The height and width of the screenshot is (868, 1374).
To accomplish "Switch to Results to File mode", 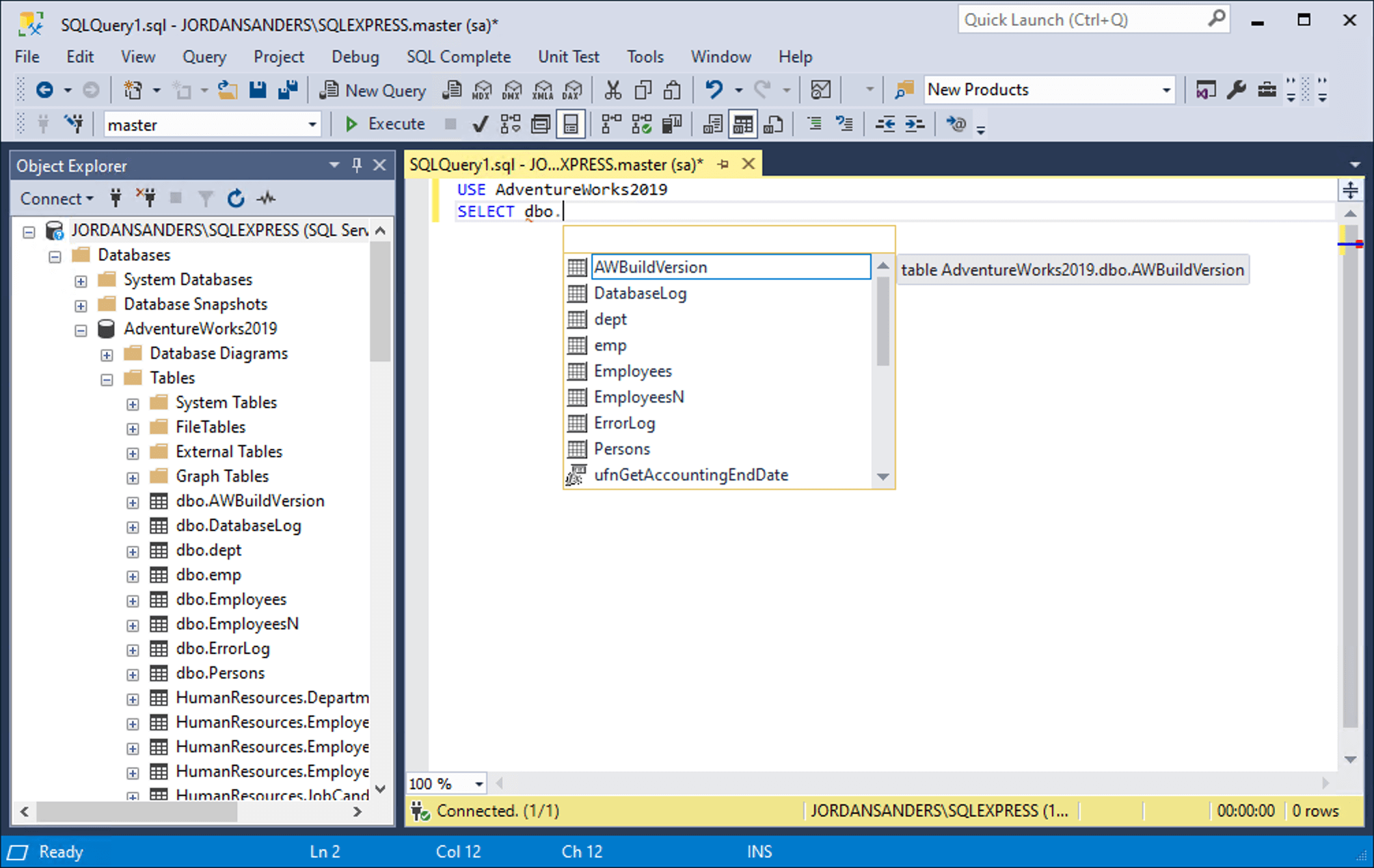I will coord(773,124).
